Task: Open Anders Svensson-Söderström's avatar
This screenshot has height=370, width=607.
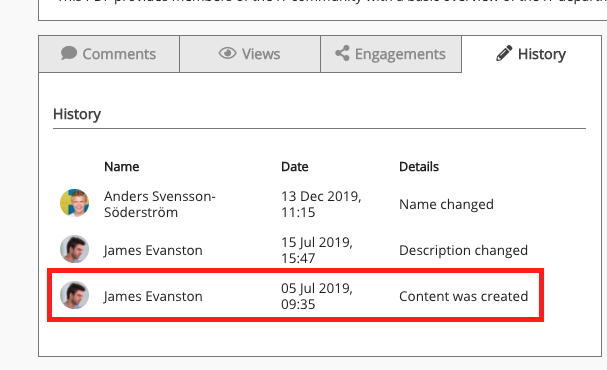Action: (74, 203)
